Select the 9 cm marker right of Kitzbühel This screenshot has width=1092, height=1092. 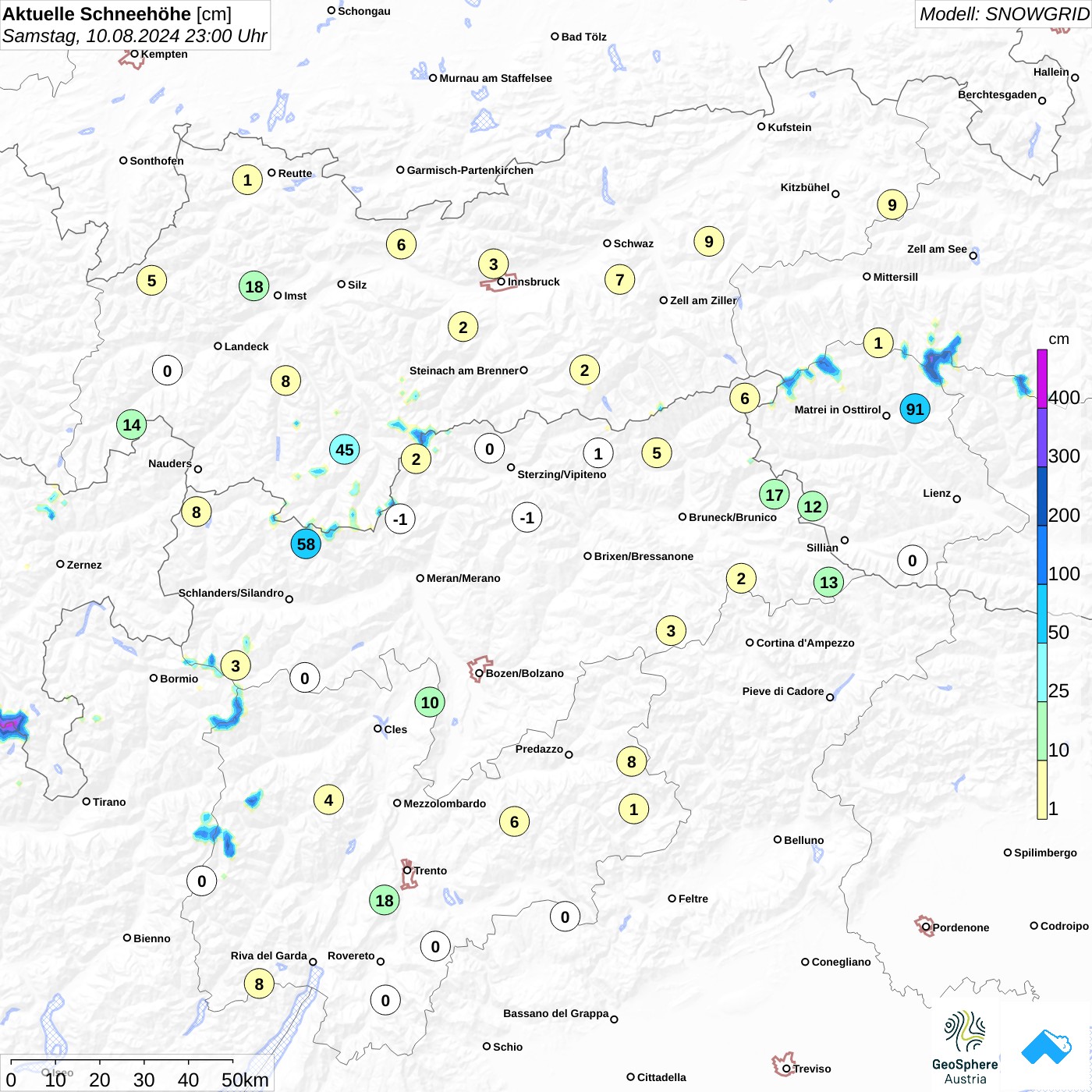click(x=892, y=205)
